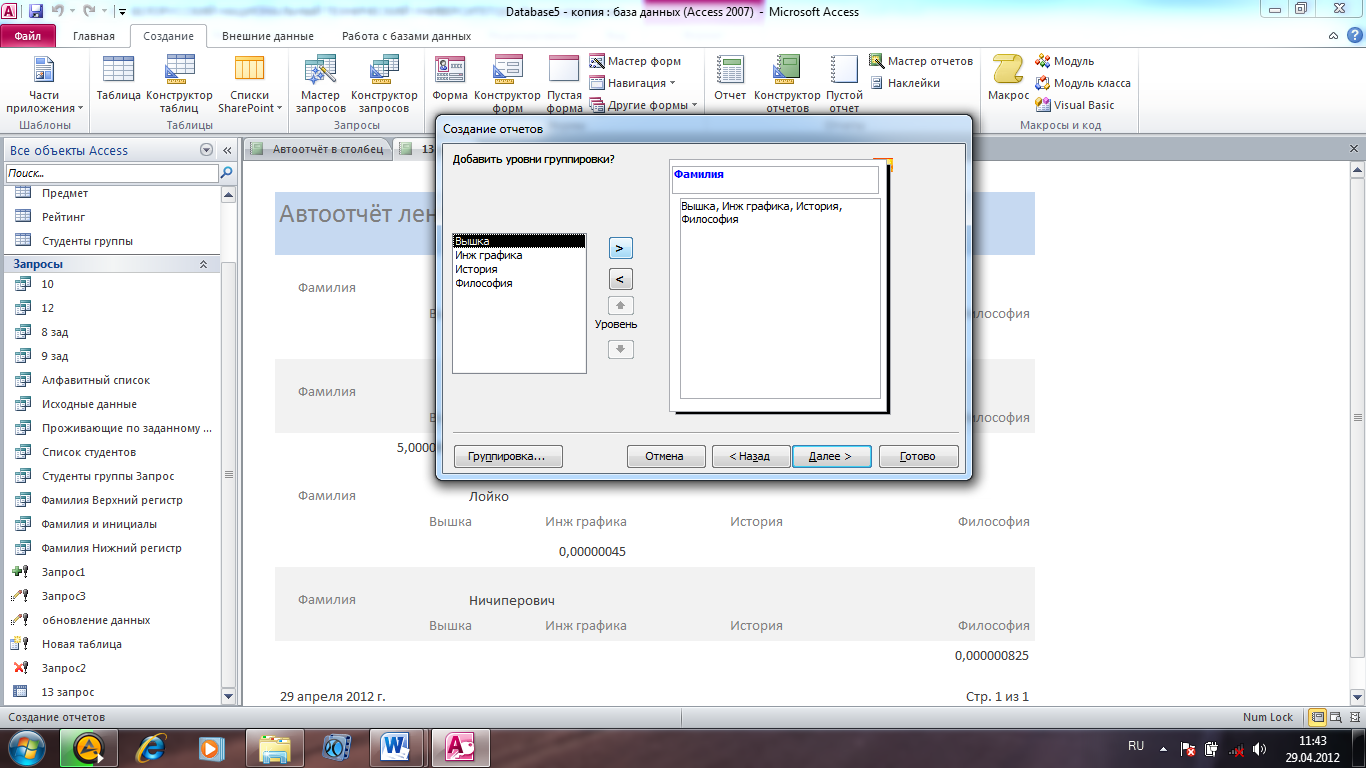Screen dimensions: 1366x768
Task: Click the Наклейки labels button
Action: (x=904, y=83)
